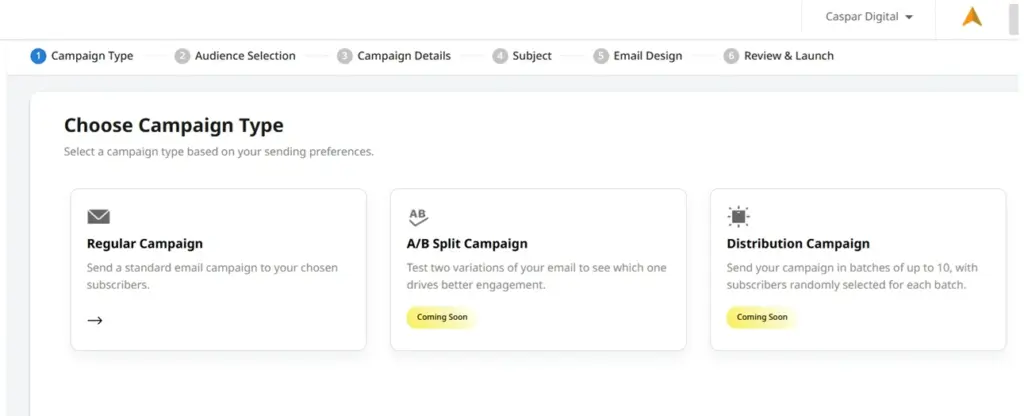Screen dimensions: 1024x416
Task: Click the step 1 numbered circle
Action: (38, 56)
